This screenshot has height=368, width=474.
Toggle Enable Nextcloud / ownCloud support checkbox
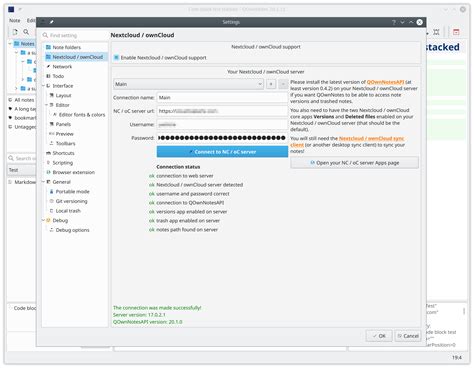116,58
